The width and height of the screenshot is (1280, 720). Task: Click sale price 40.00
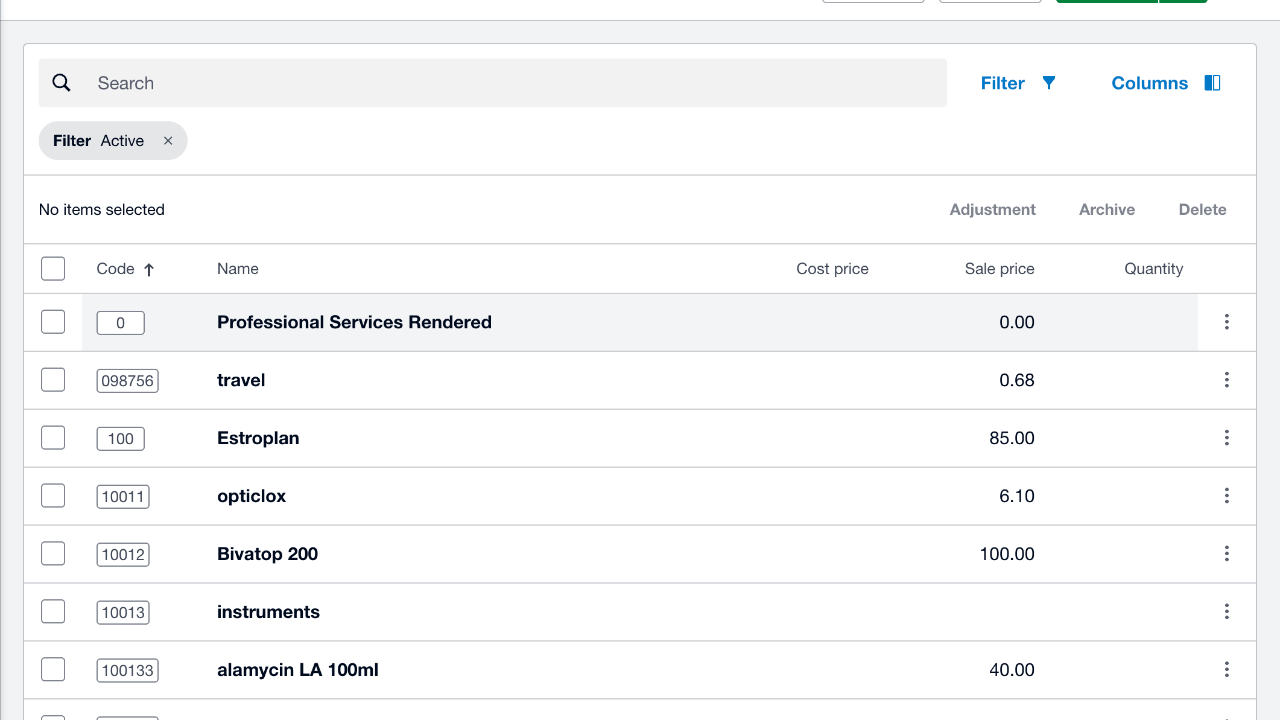[x=1012, y=670]
